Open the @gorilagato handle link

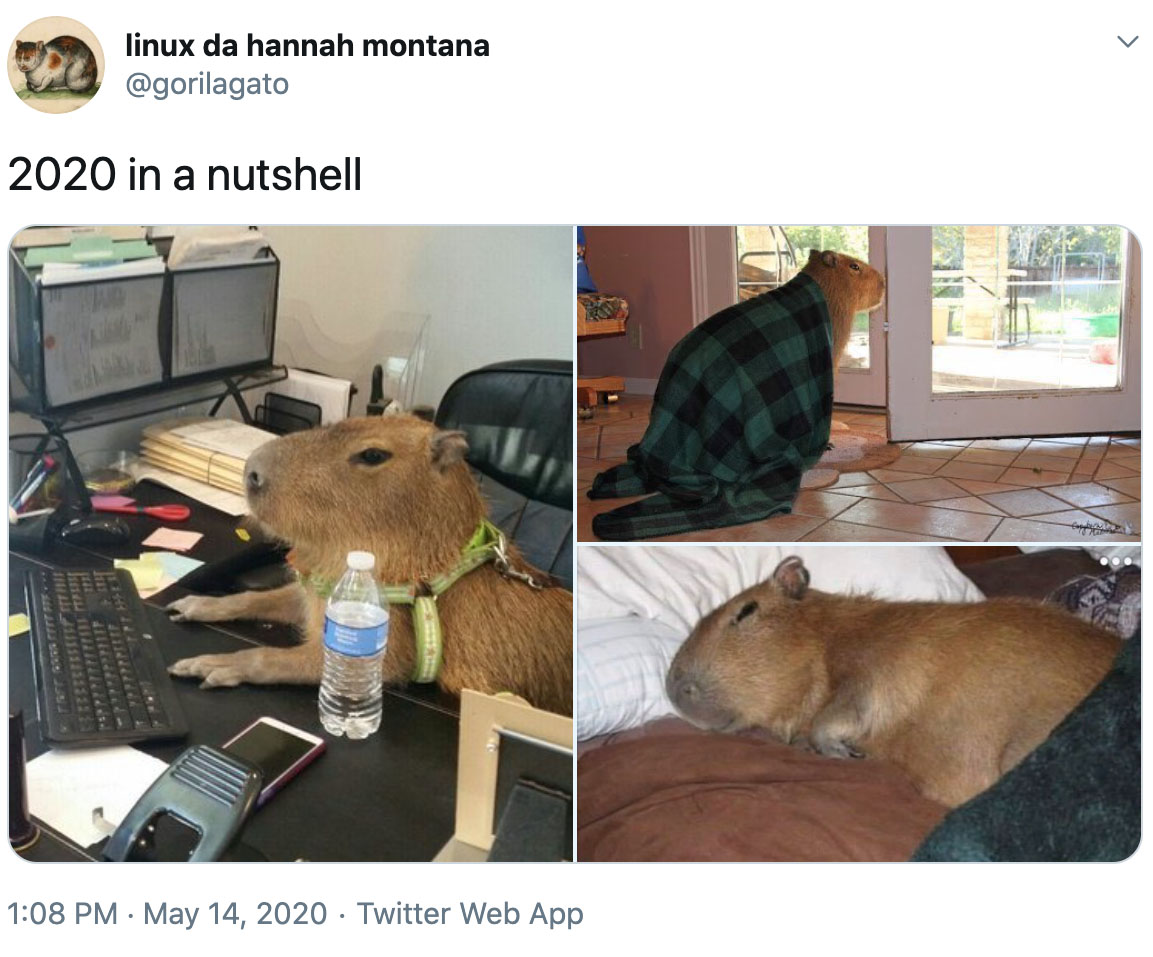(x=207, y=85)
